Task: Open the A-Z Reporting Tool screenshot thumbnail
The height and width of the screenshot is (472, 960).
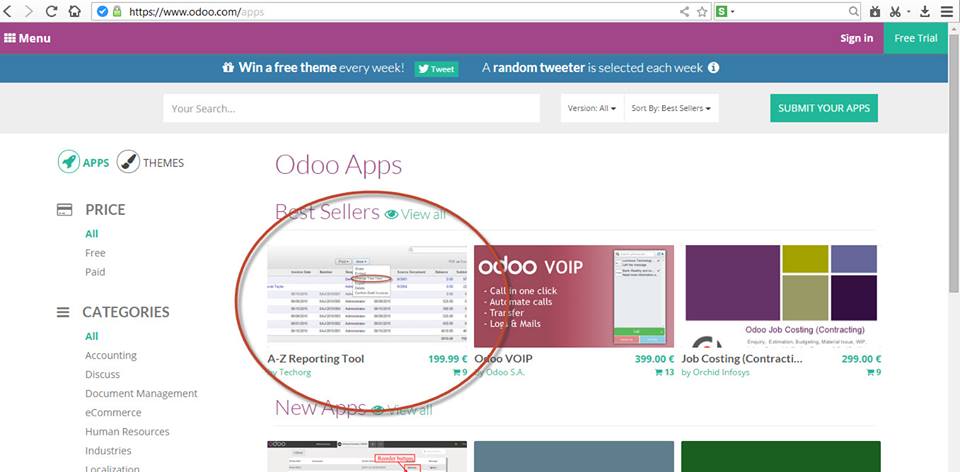Action: [x=367, y=296]
